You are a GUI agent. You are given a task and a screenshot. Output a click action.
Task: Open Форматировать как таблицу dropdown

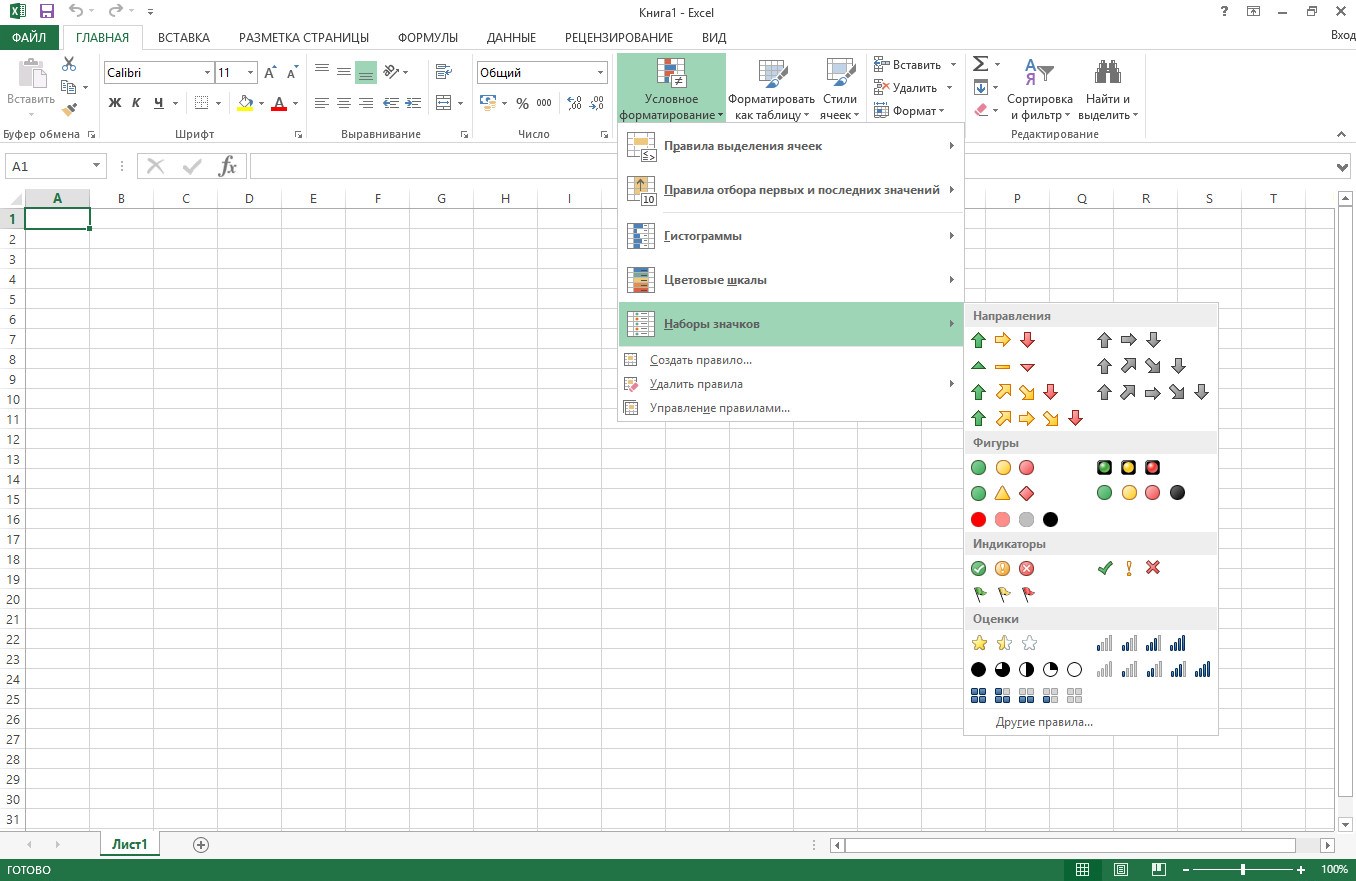pyautogui.click(x=771, y=90)
